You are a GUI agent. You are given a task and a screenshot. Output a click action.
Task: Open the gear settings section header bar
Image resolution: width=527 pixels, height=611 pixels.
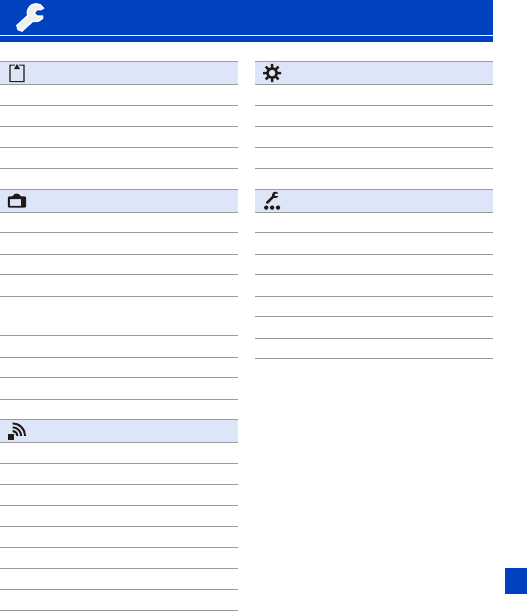point(374,73)
